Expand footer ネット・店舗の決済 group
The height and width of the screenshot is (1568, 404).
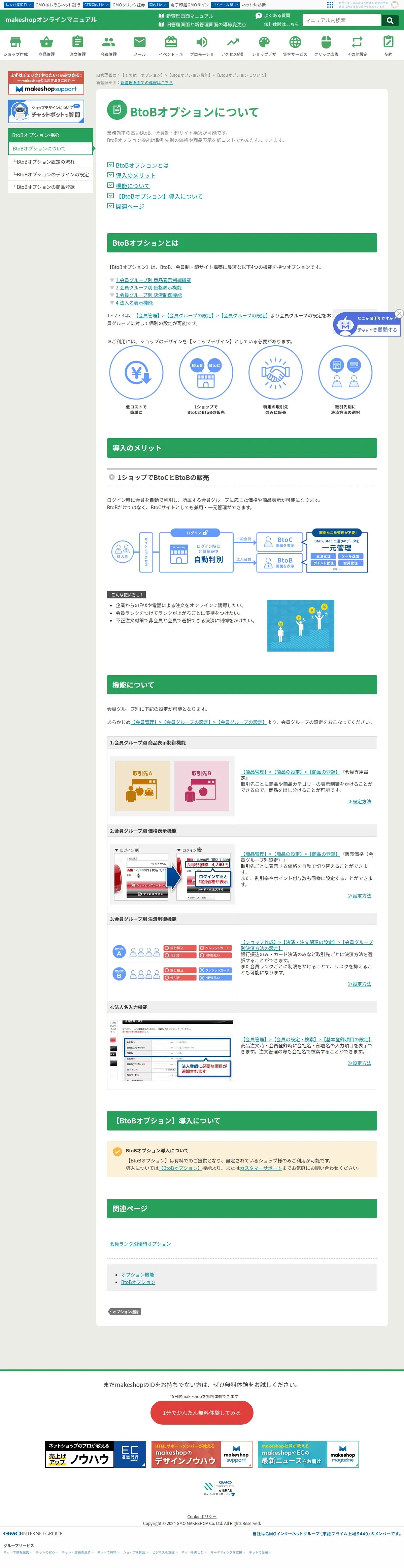78,1552
